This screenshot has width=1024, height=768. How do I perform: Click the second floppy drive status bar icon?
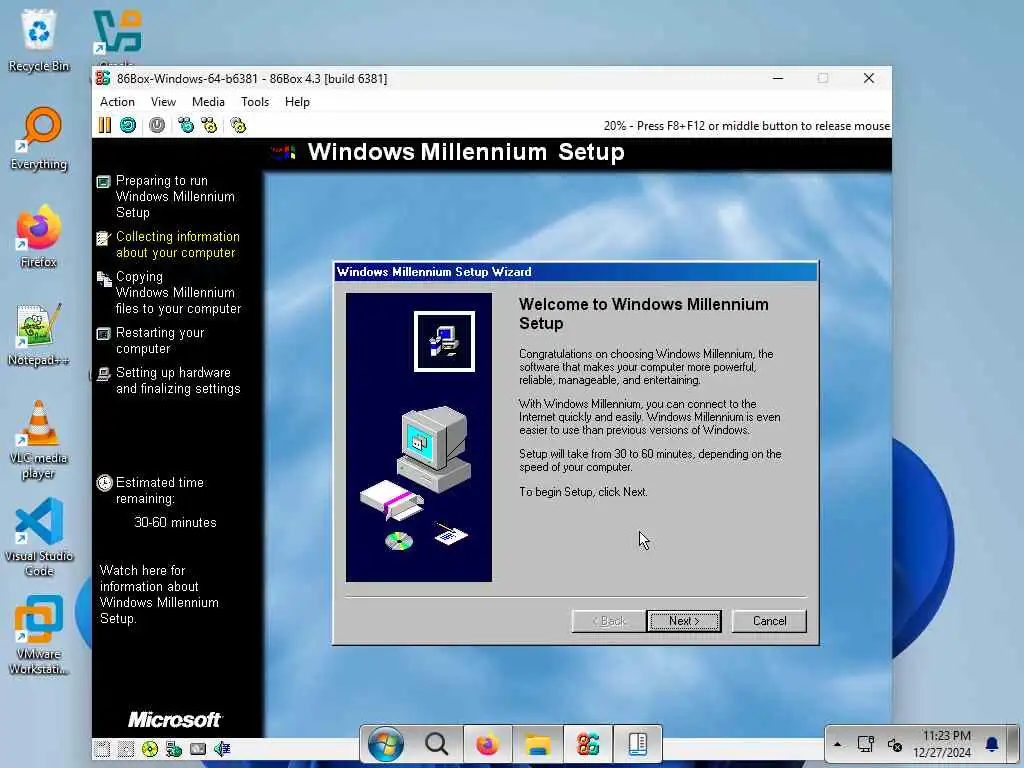126,749
